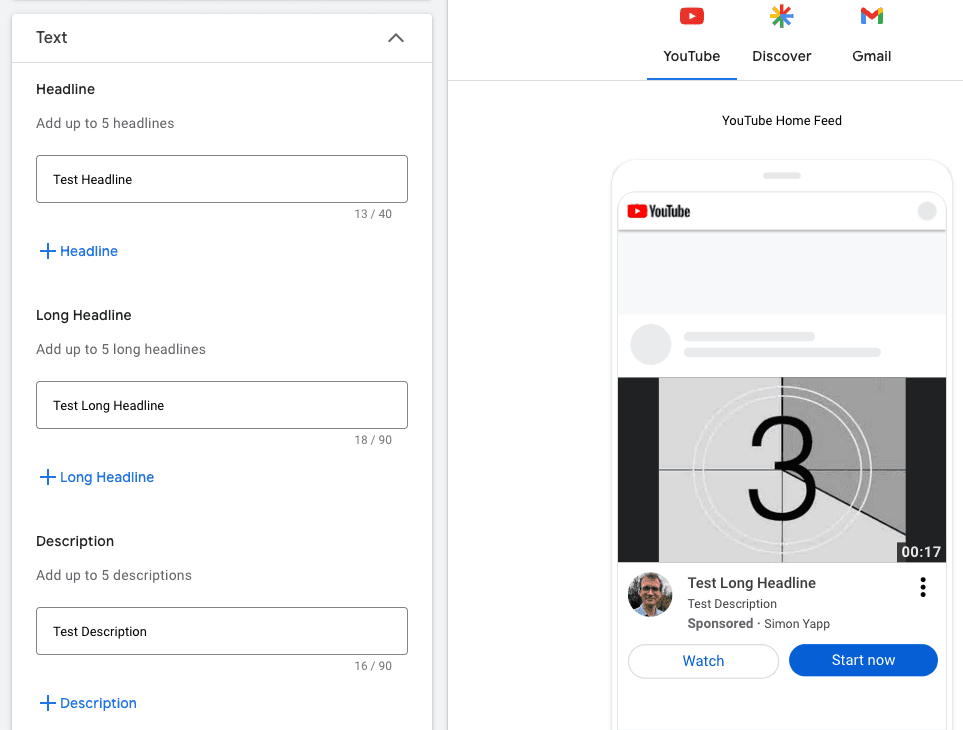Image resolution: width=963 pixels, height=730 pixels.
Task: Click the red YouTube play icon
Action: click(x=692, y=16)
